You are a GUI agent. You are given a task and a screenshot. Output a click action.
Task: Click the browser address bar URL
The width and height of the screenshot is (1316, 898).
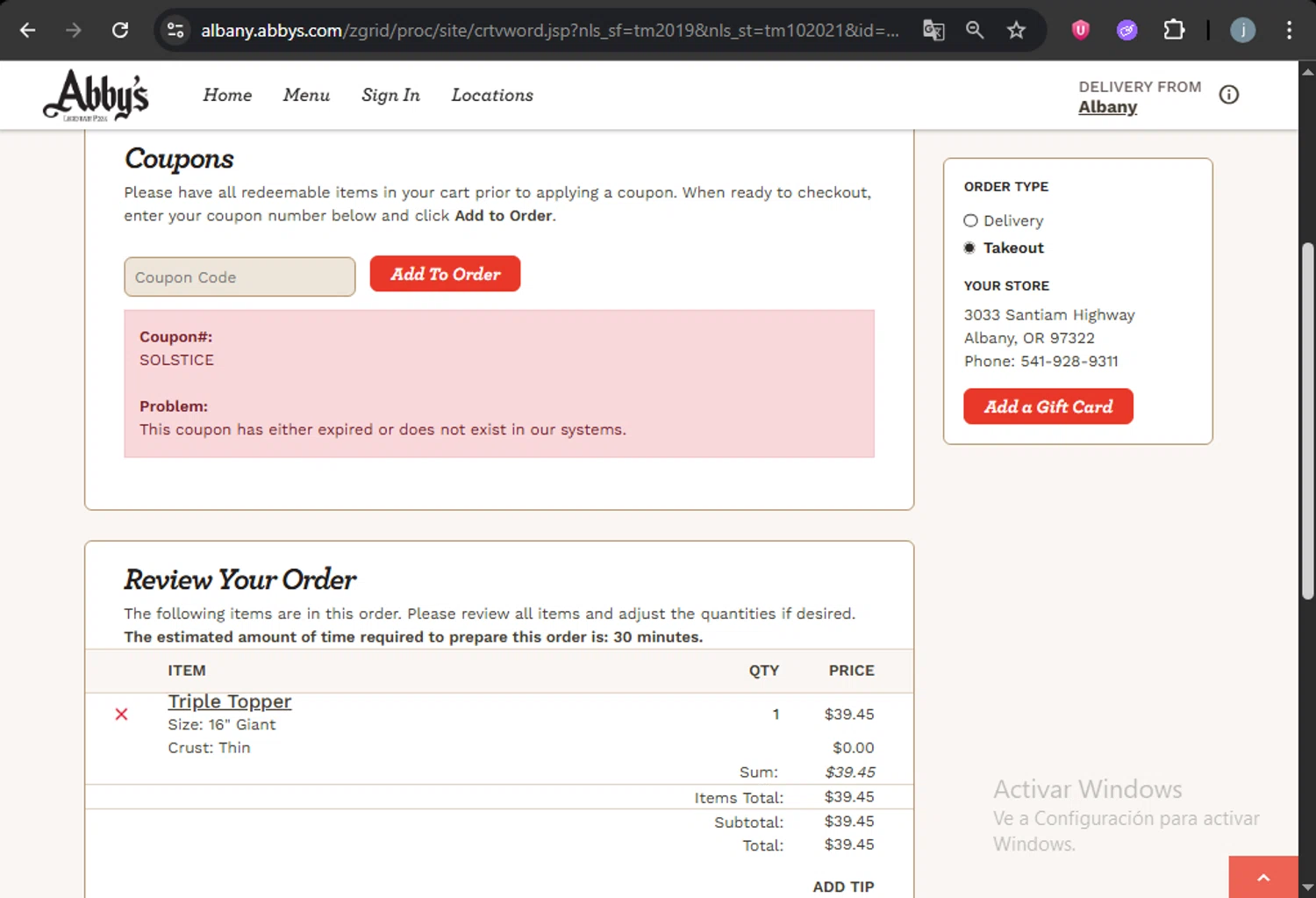549,31
